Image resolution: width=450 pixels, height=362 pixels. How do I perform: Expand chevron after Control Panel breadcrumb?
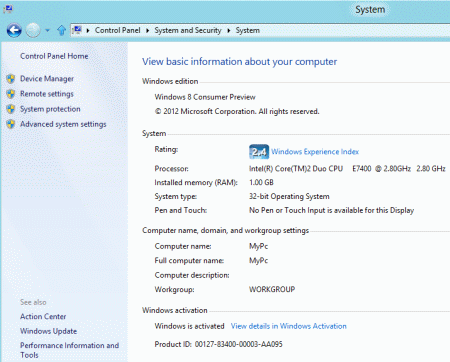tap(147, 31)
